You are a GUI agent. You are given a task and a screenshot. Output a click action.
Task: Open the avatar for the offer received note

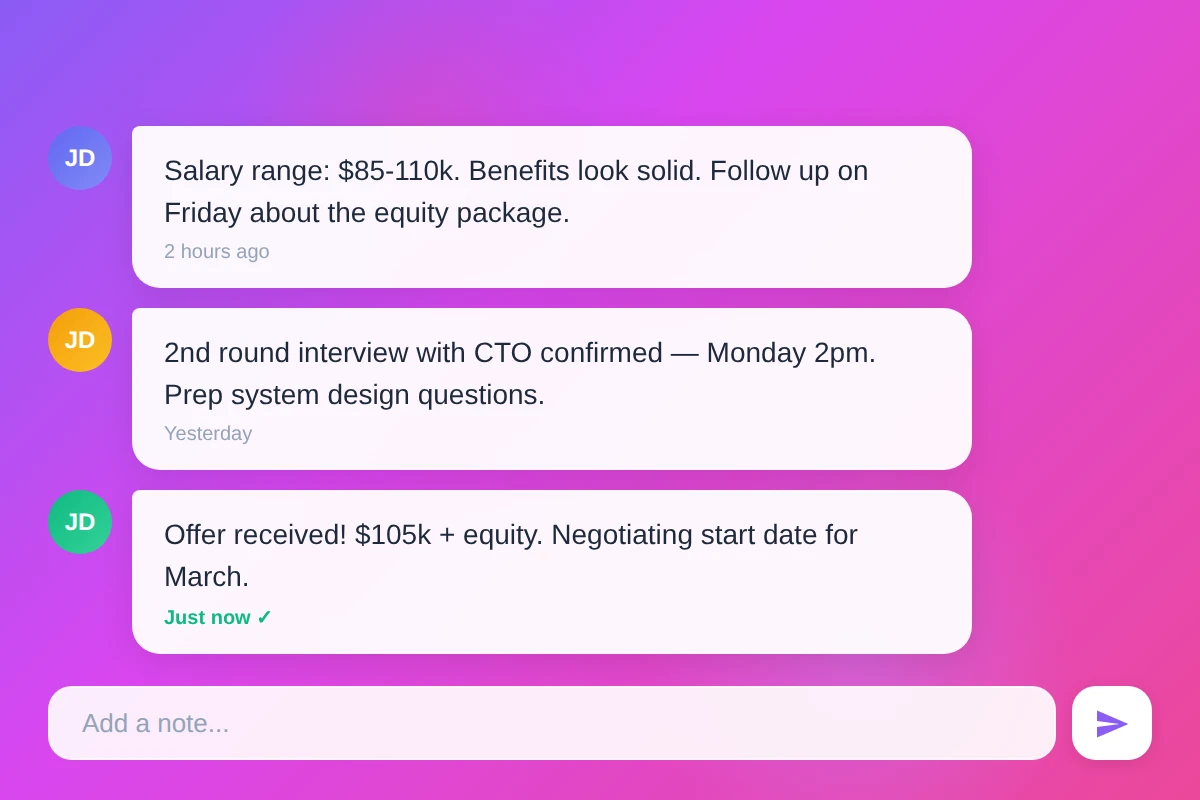click(80, 521)
